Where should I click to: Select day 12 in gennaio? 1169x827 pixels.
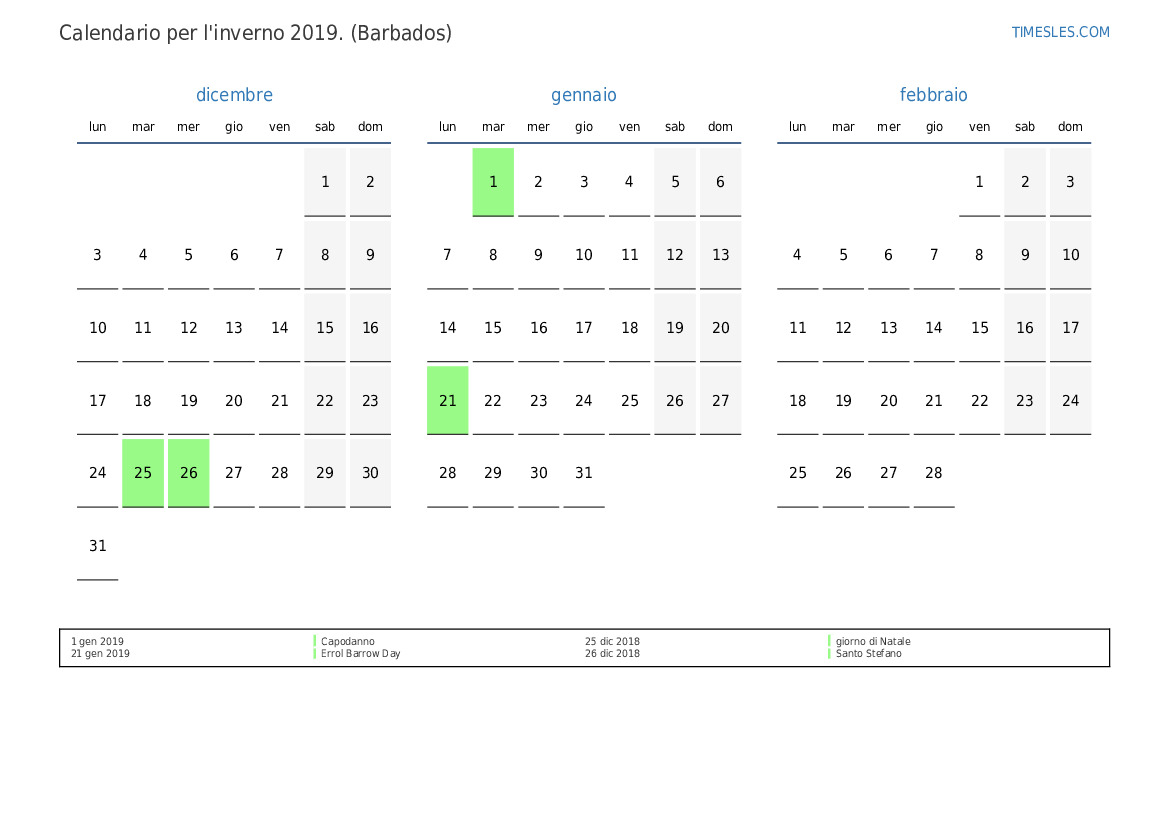[x=675, y=255]
